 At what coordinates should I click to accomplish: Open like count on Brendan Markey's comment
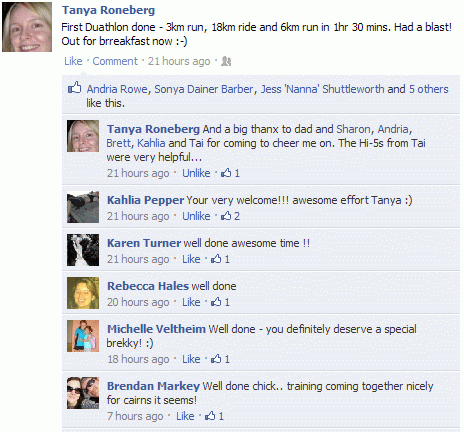click(x=214, y=416)
